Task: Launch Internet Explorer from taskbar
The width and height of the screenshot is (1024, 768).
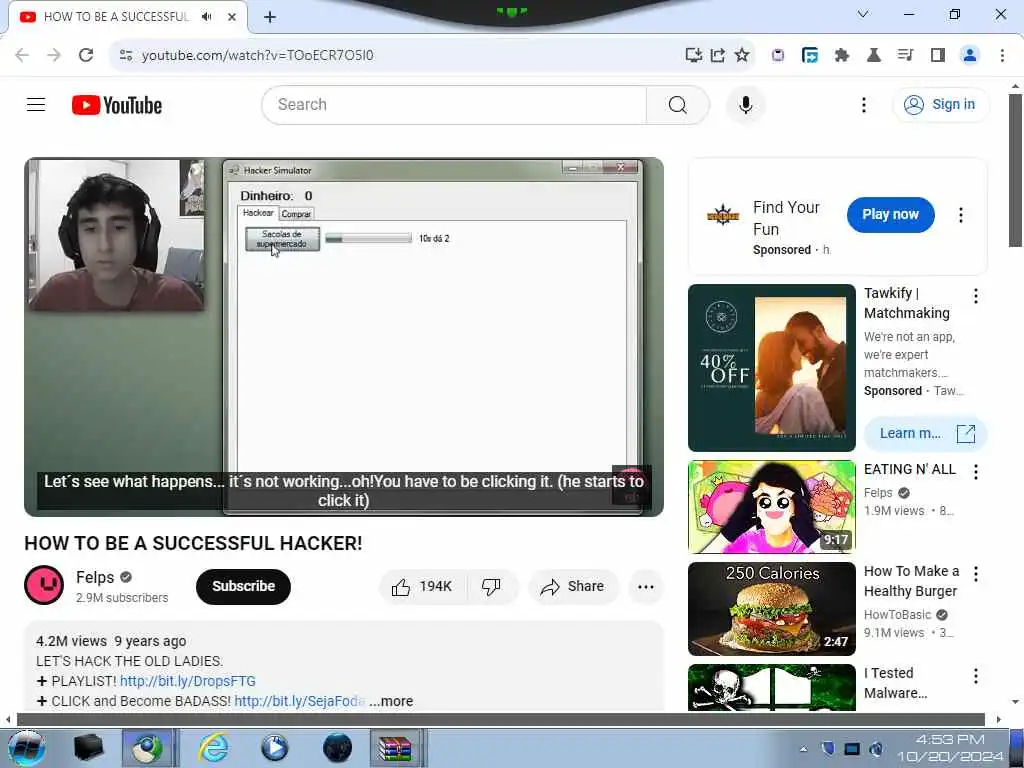Action: (x=214, y=748)
